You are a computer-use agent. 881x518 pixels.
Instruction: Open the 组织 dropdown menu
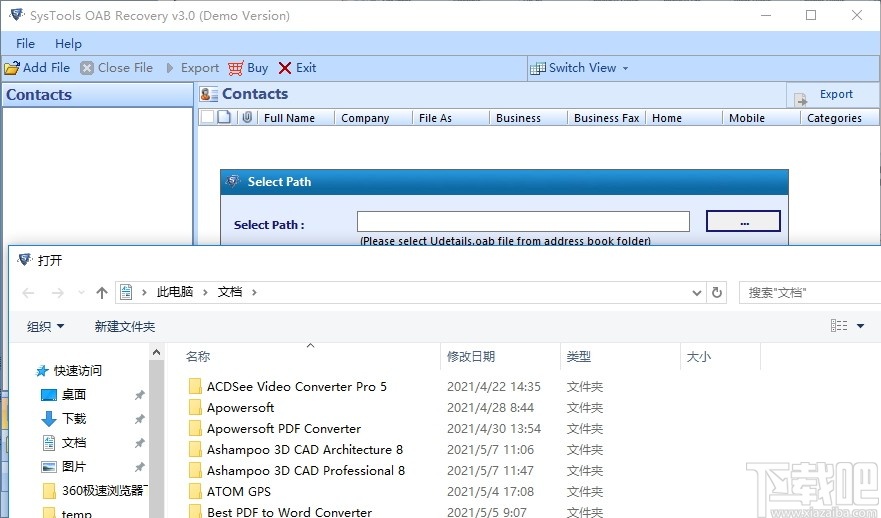point(46,326)
